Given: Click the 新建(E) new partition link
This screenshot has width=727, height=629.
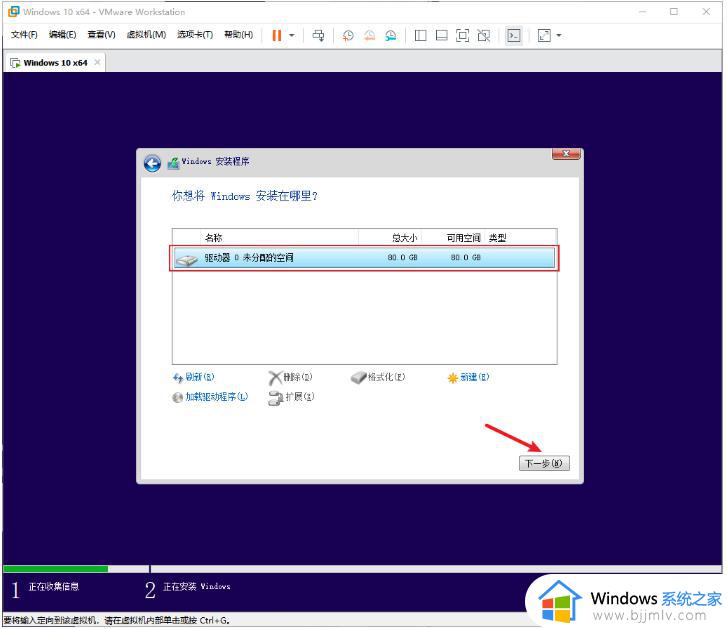Looking at the screenshot, I should point(468,377).
